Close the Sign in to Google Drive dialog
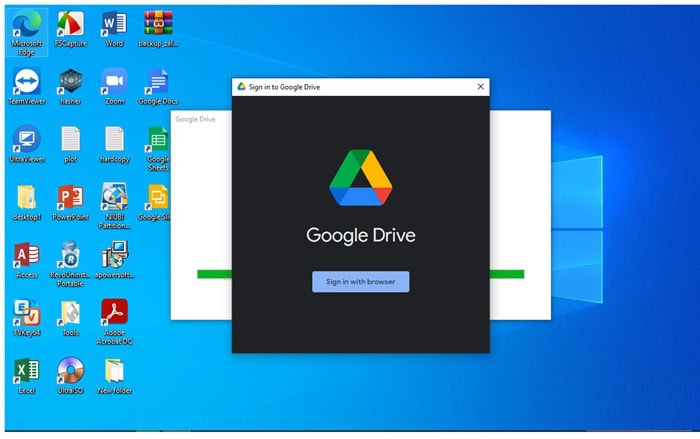The width and height of the screenshot is (700, 439). pyautogui.click(x=480, y=87)
